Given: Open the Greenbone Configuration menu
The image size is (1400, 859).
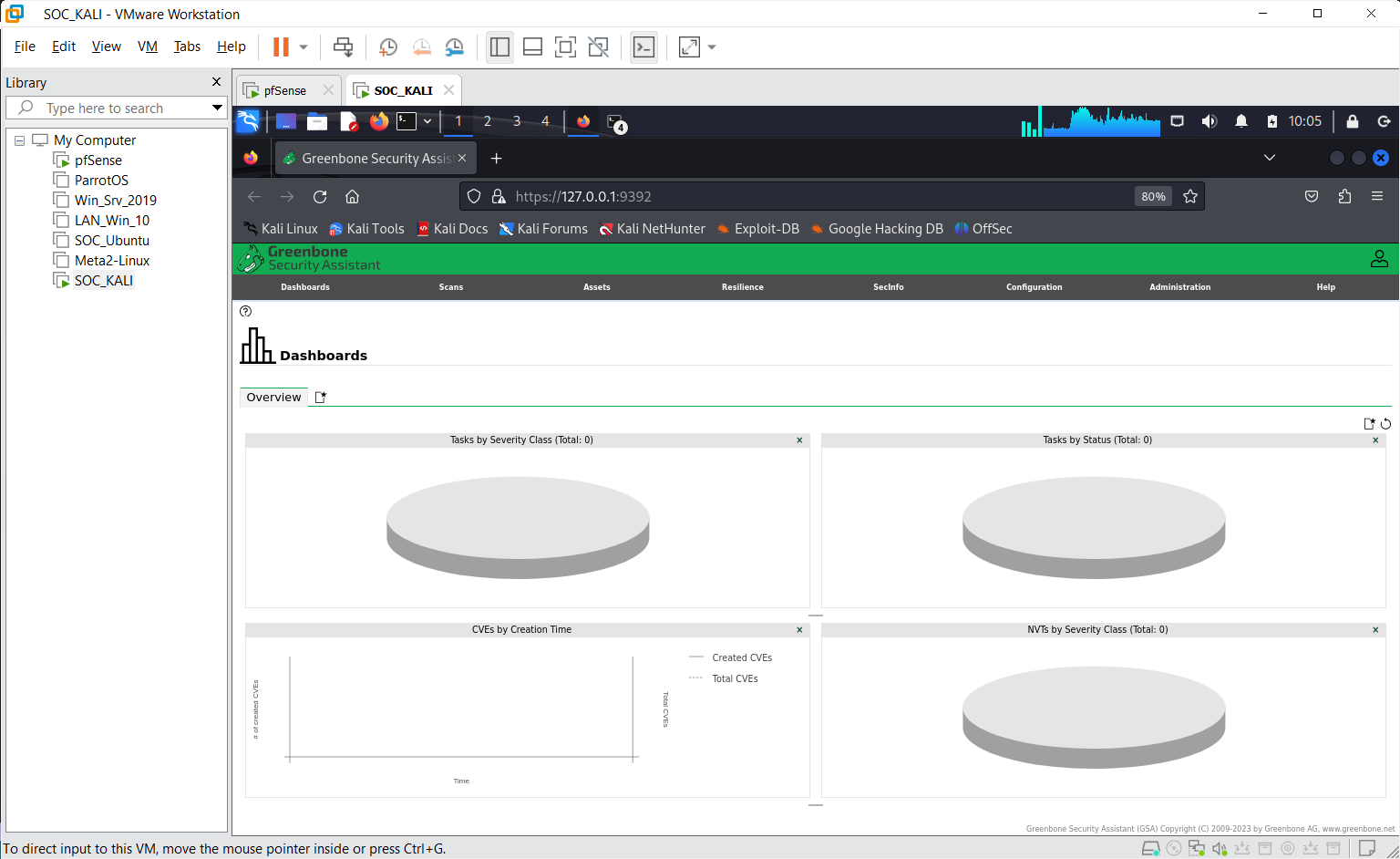Looking at the screenshot, I should (1035, 287).
